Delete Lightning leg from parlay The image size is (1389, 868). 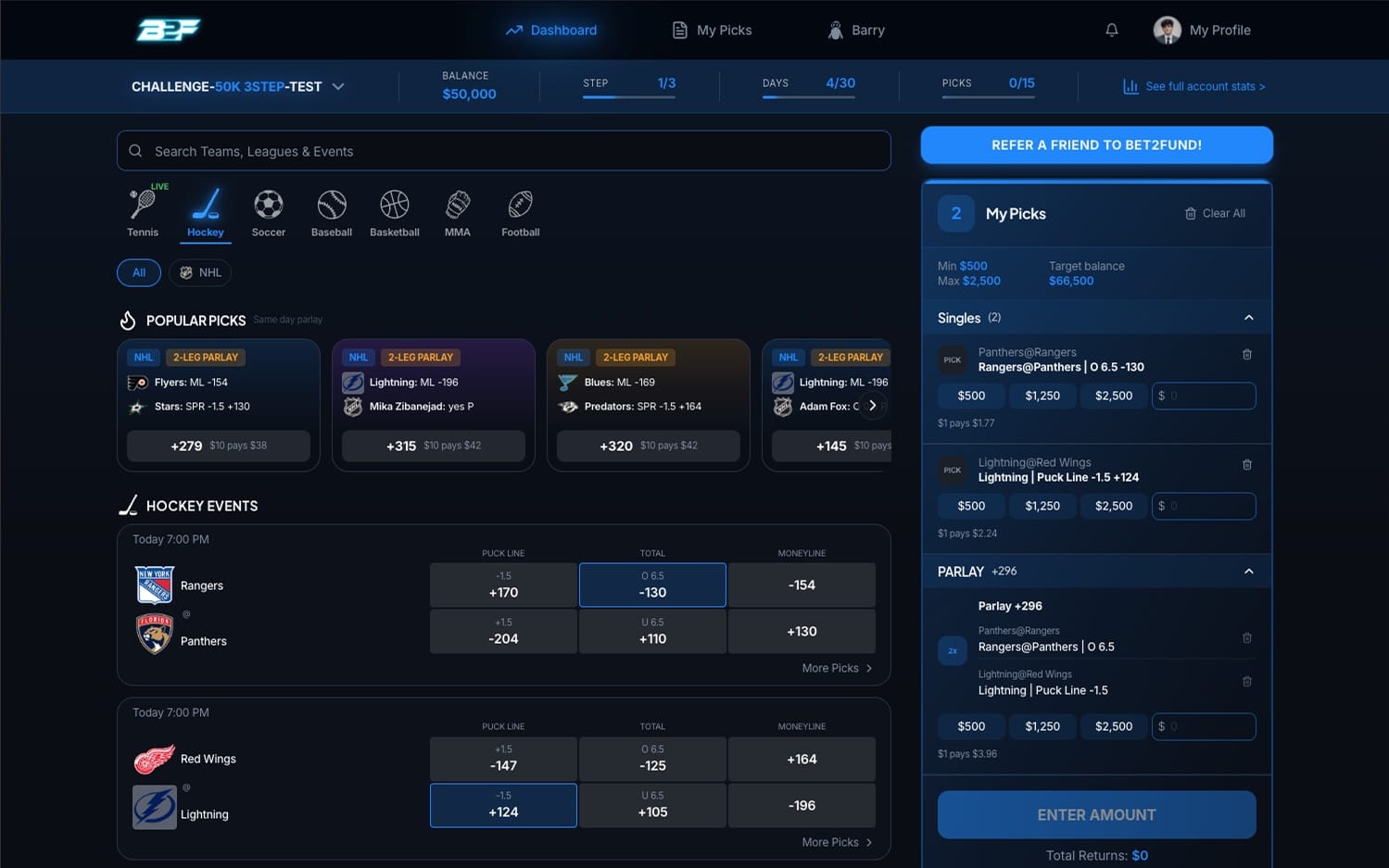[x=1247, y=682]
